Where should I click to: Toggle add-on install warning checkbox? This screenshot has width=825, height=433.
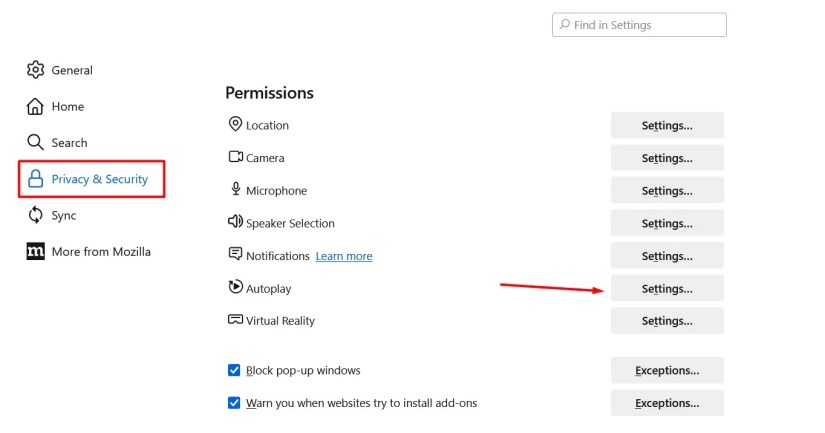pyautogui.click(x=234, y=403)
